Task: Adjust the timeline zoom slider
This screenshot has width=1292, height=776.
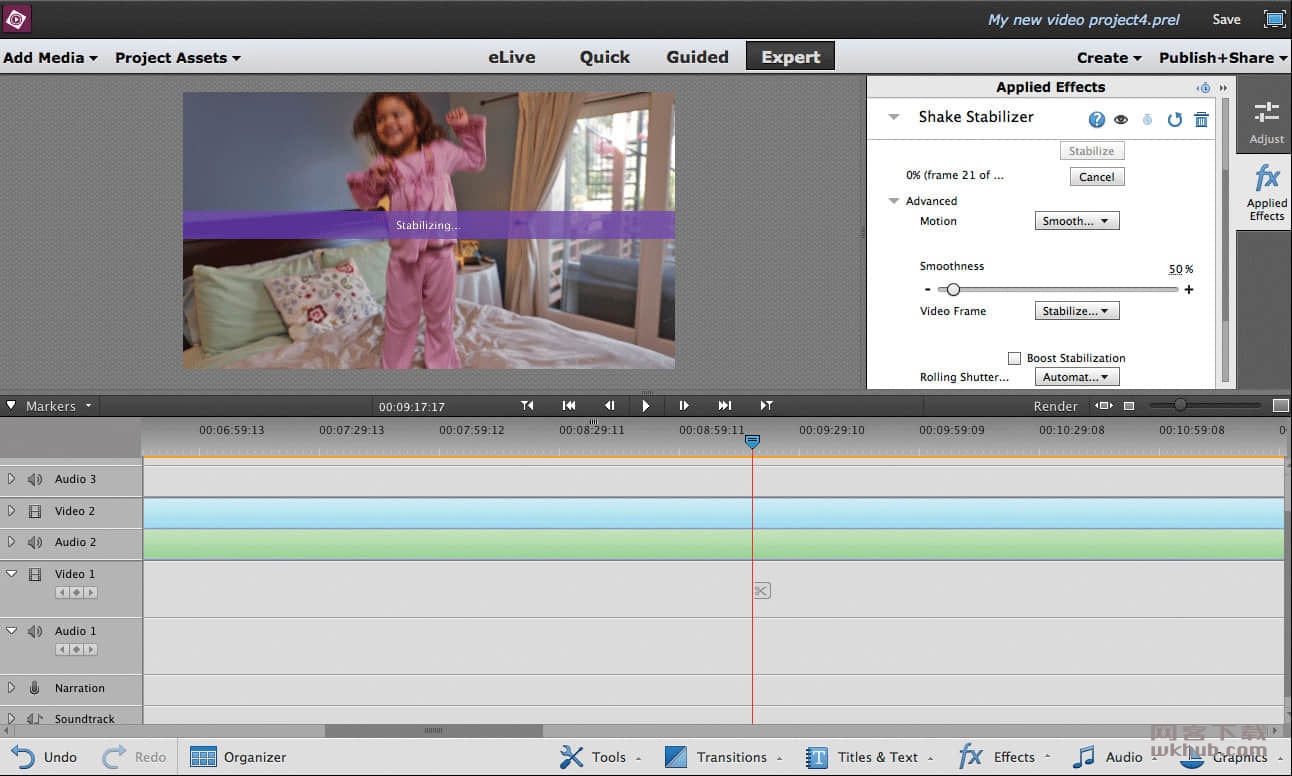Action: pyautogui.click(x=1181, y=405)
